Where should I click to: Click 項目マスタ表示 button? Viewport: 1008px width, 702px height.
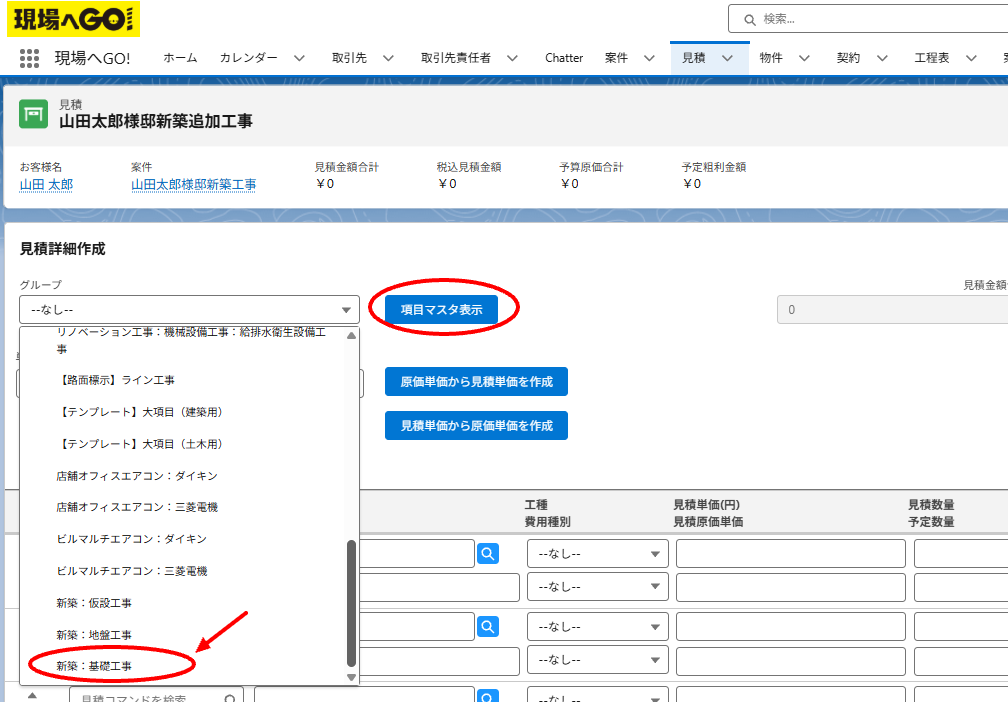(442, 310)
